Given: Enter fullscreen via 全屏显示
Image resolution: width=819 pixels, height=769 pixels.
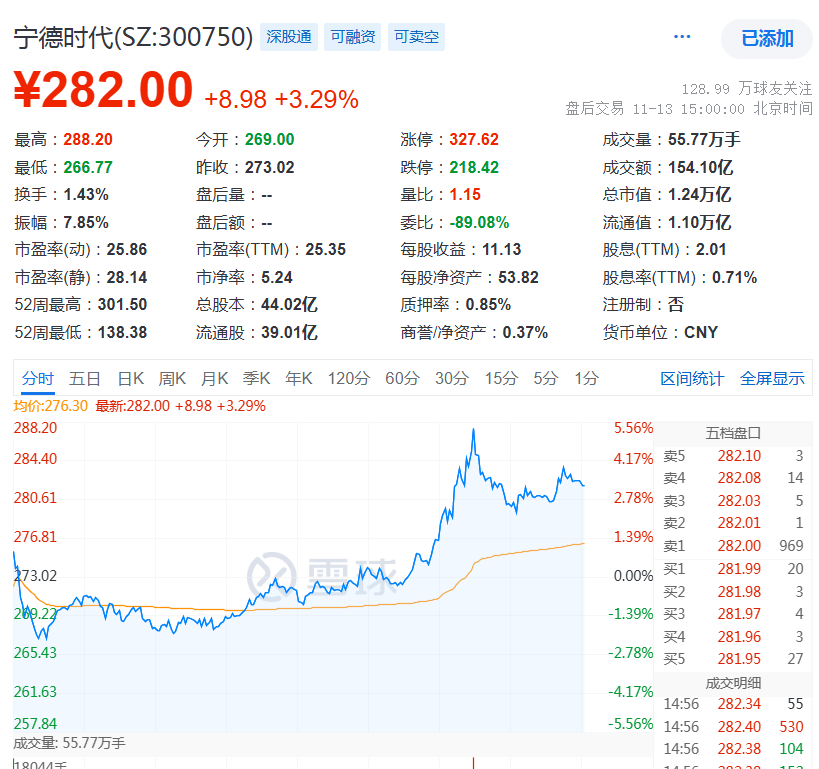Looking at the screenshot, I should [771, 379].
